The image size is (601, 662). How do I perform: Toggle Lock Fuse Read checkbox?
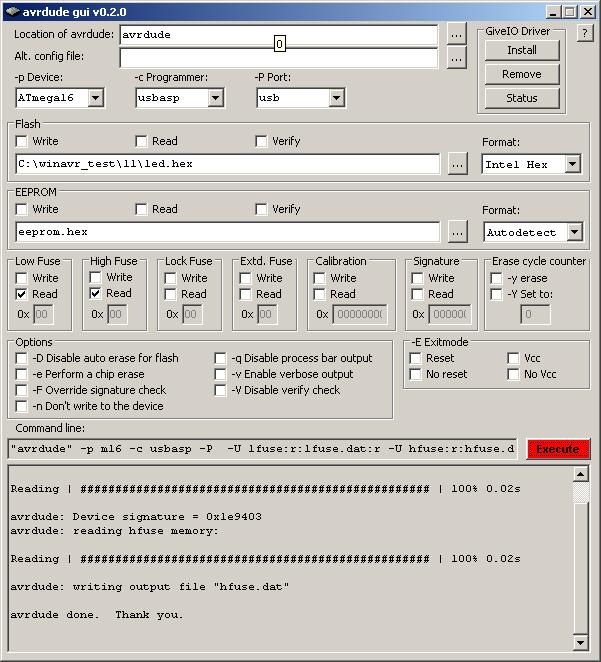point(170,294)
